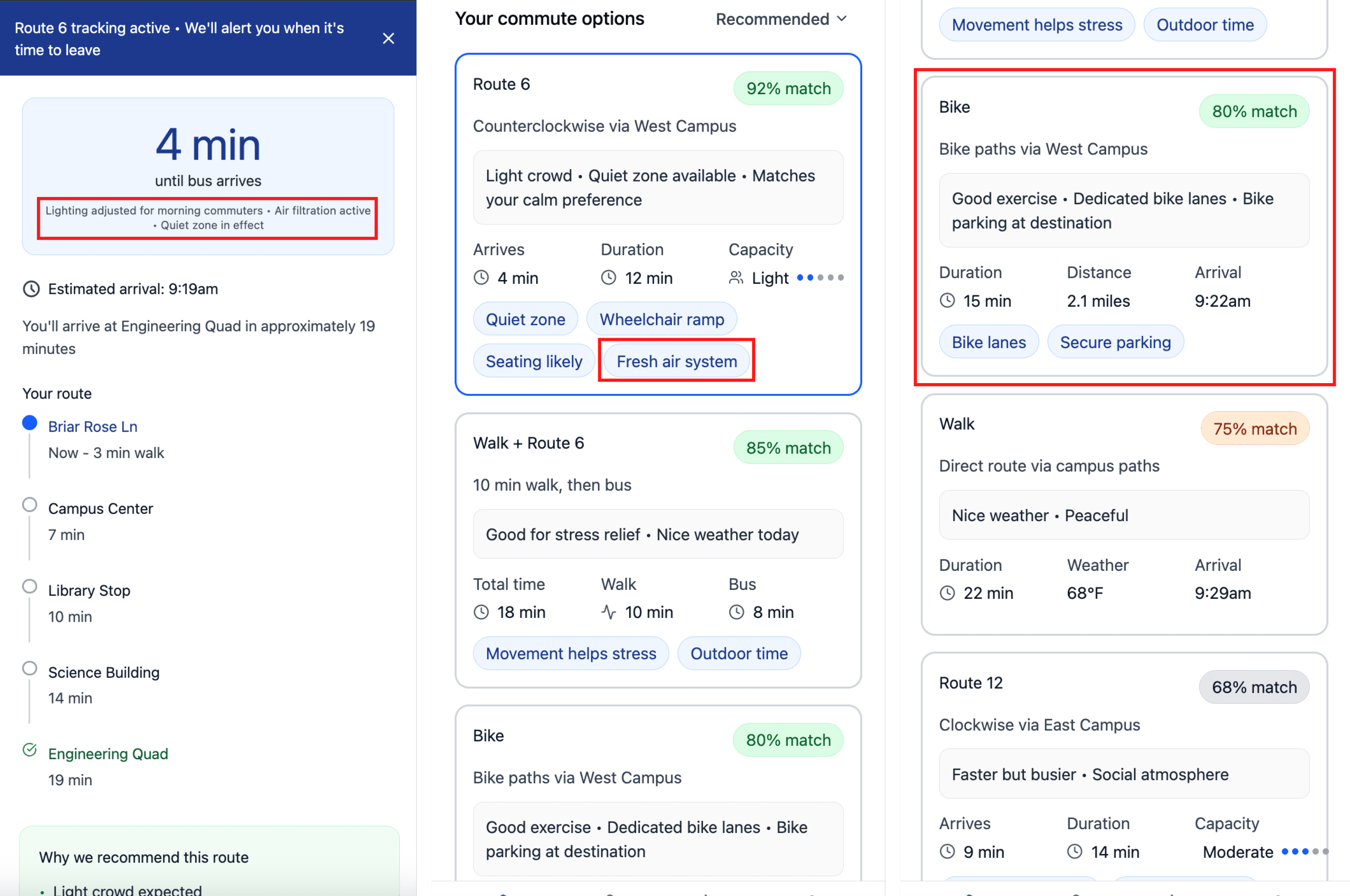Dismiss the Route 6 tracking banner

[x=388, y=38]
